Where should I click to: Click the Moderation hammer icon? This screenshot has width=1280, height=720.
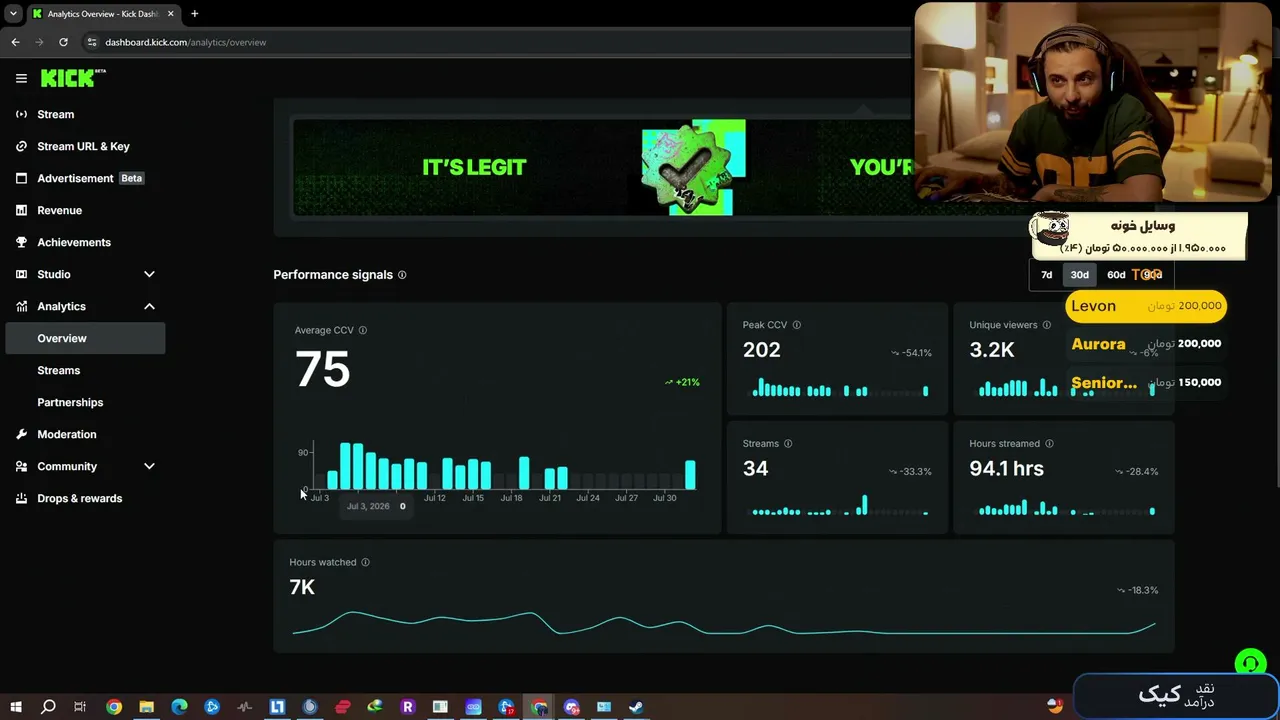(21, 434)
